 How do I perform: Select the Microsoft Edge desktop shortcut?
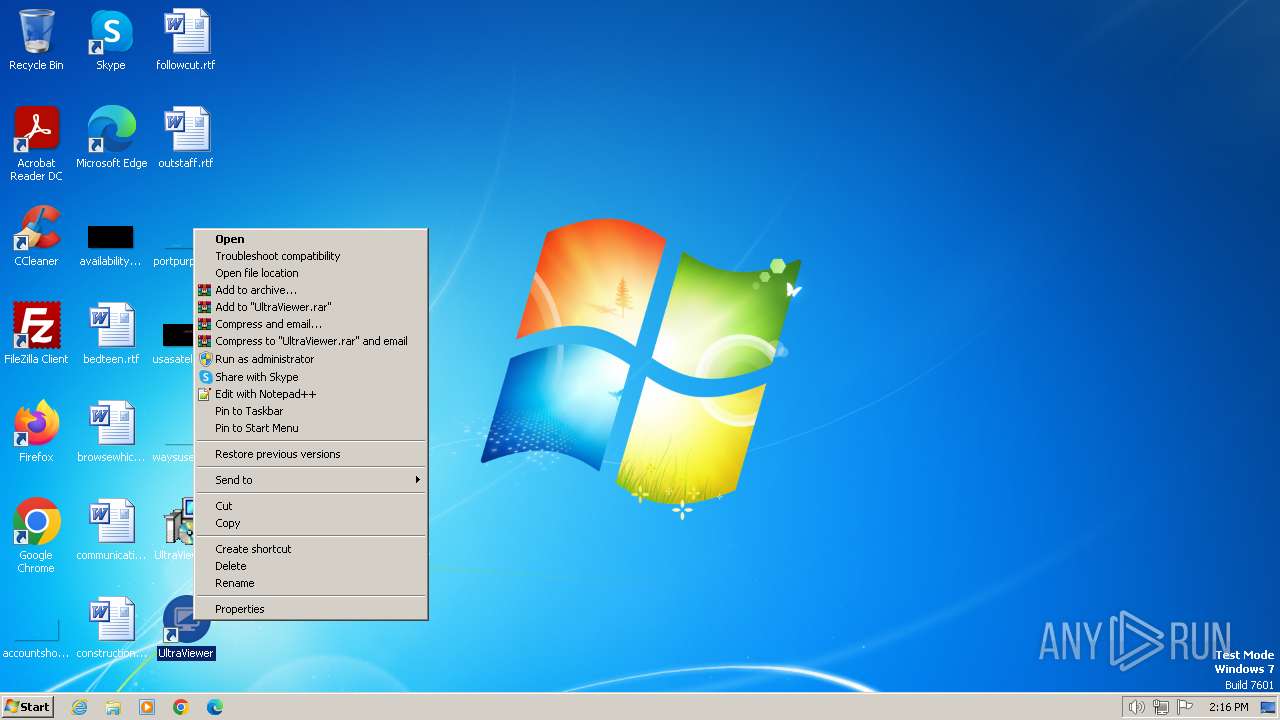click(111, 138)
